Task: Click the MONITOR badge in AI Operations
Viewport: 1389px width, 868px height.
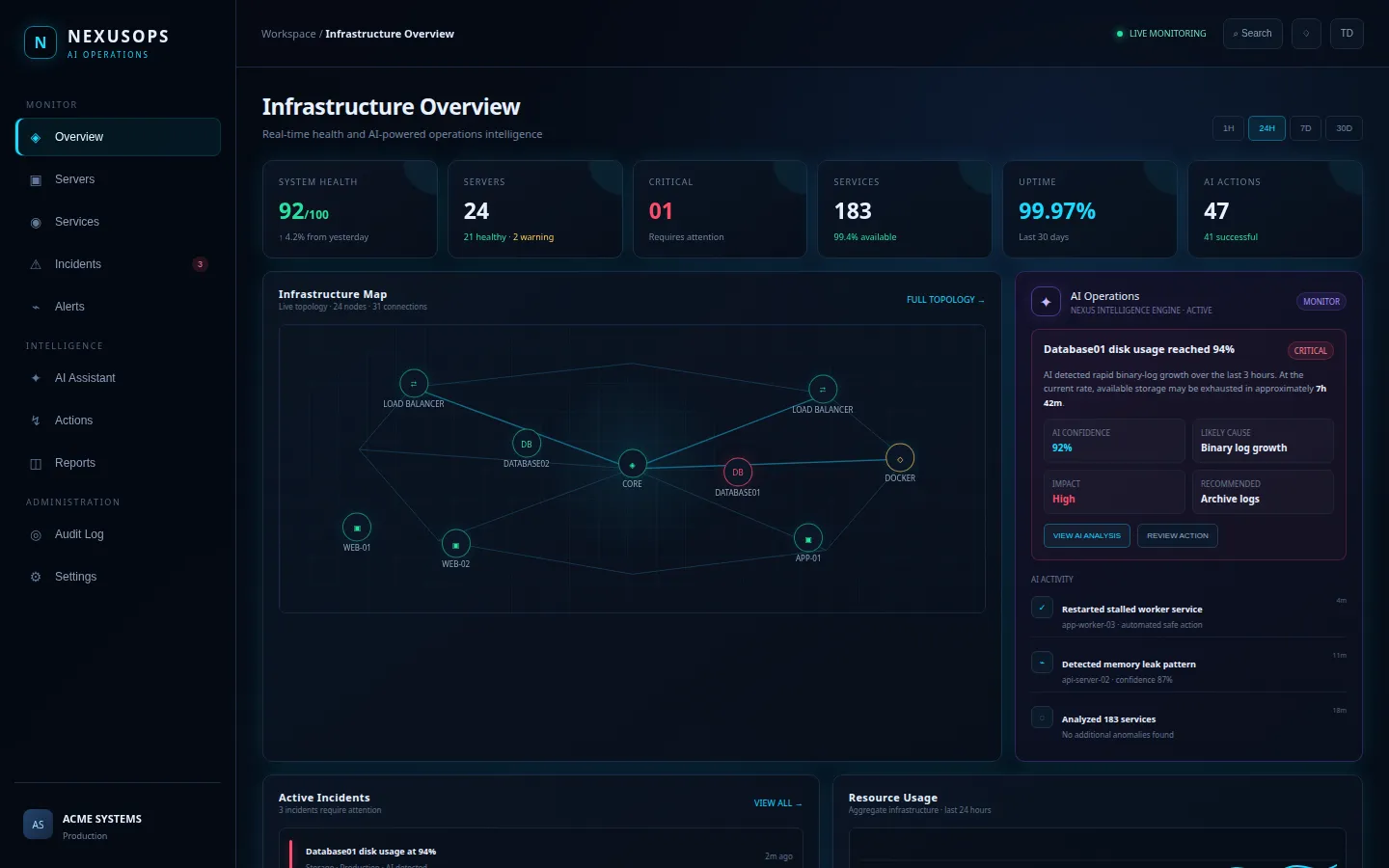Action: 1321,302
